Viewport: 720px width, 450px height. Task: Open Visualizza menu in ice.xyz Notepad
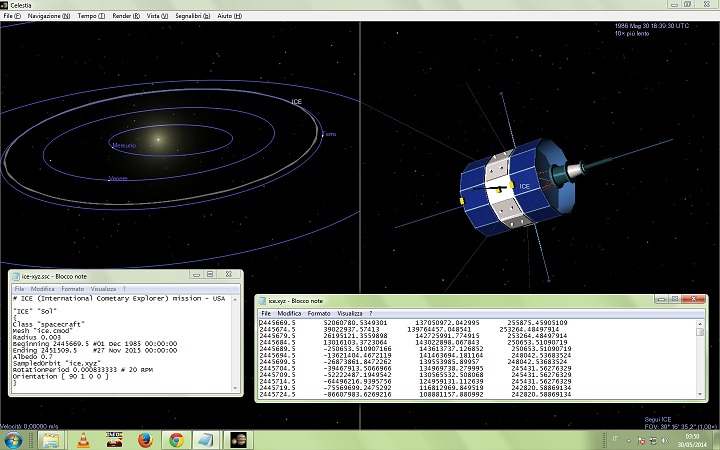click(x=349, y=313)
